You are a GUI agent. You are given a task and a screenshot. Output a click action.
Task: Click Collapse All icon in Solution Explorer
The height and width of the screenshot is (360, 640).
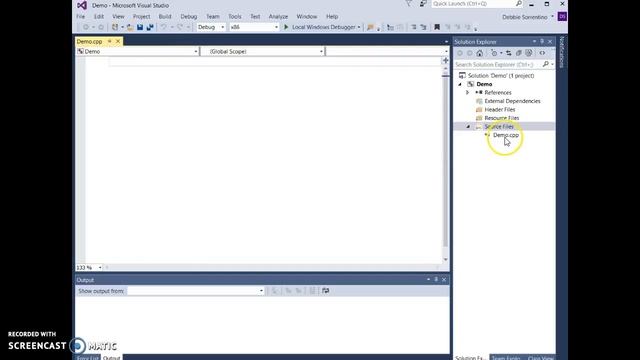[519, 53]
